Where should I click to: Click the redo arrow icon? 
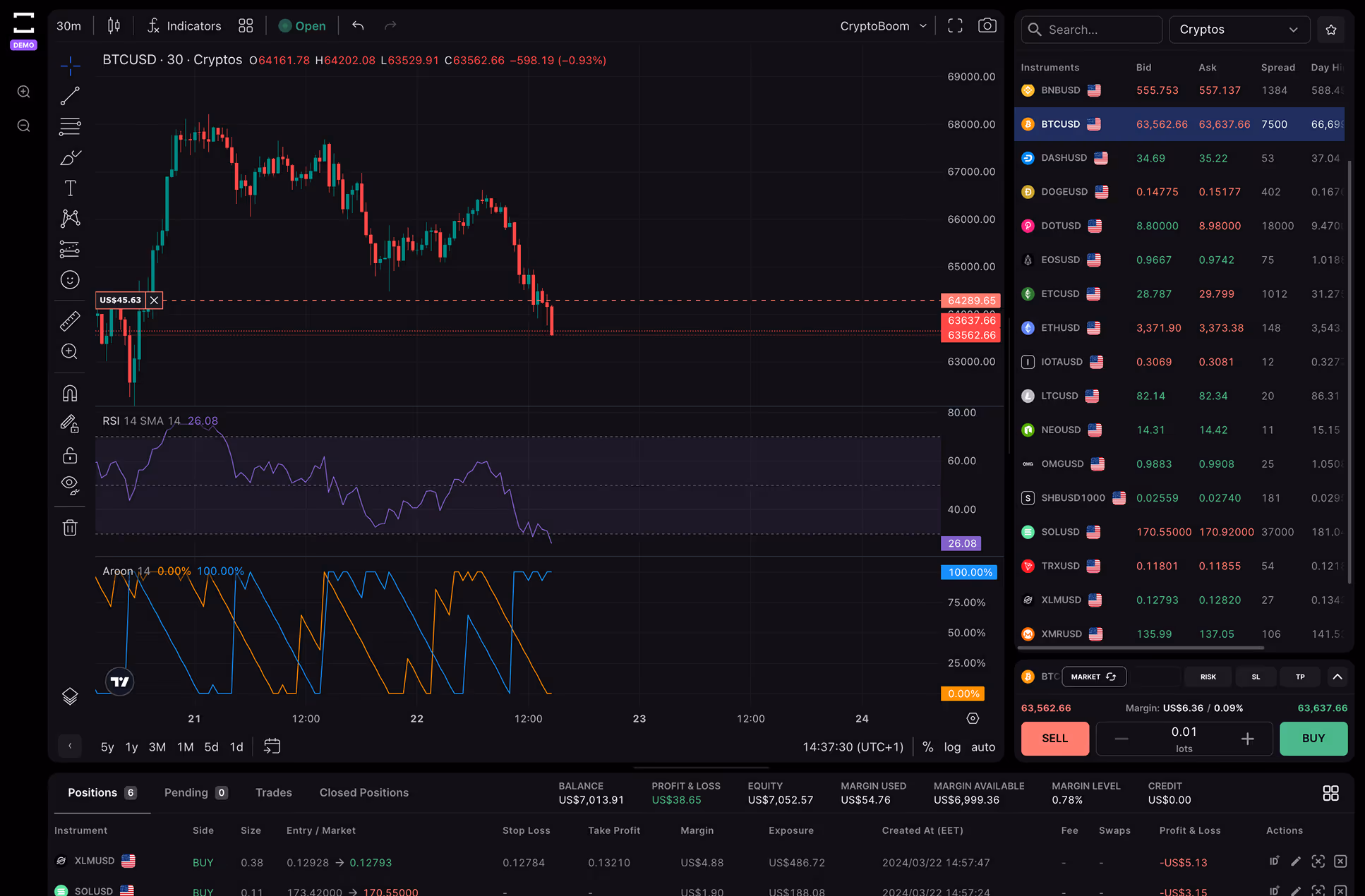click(x=390, y=26)
